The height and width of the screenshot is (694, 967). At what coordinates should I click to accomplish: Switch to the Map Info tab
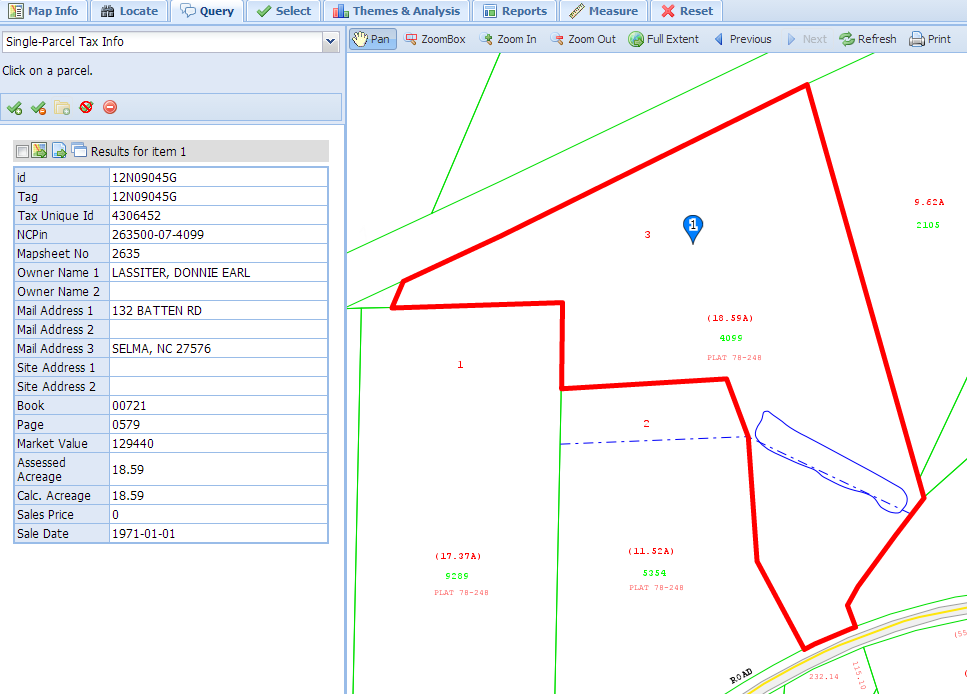tap(44, 11)
